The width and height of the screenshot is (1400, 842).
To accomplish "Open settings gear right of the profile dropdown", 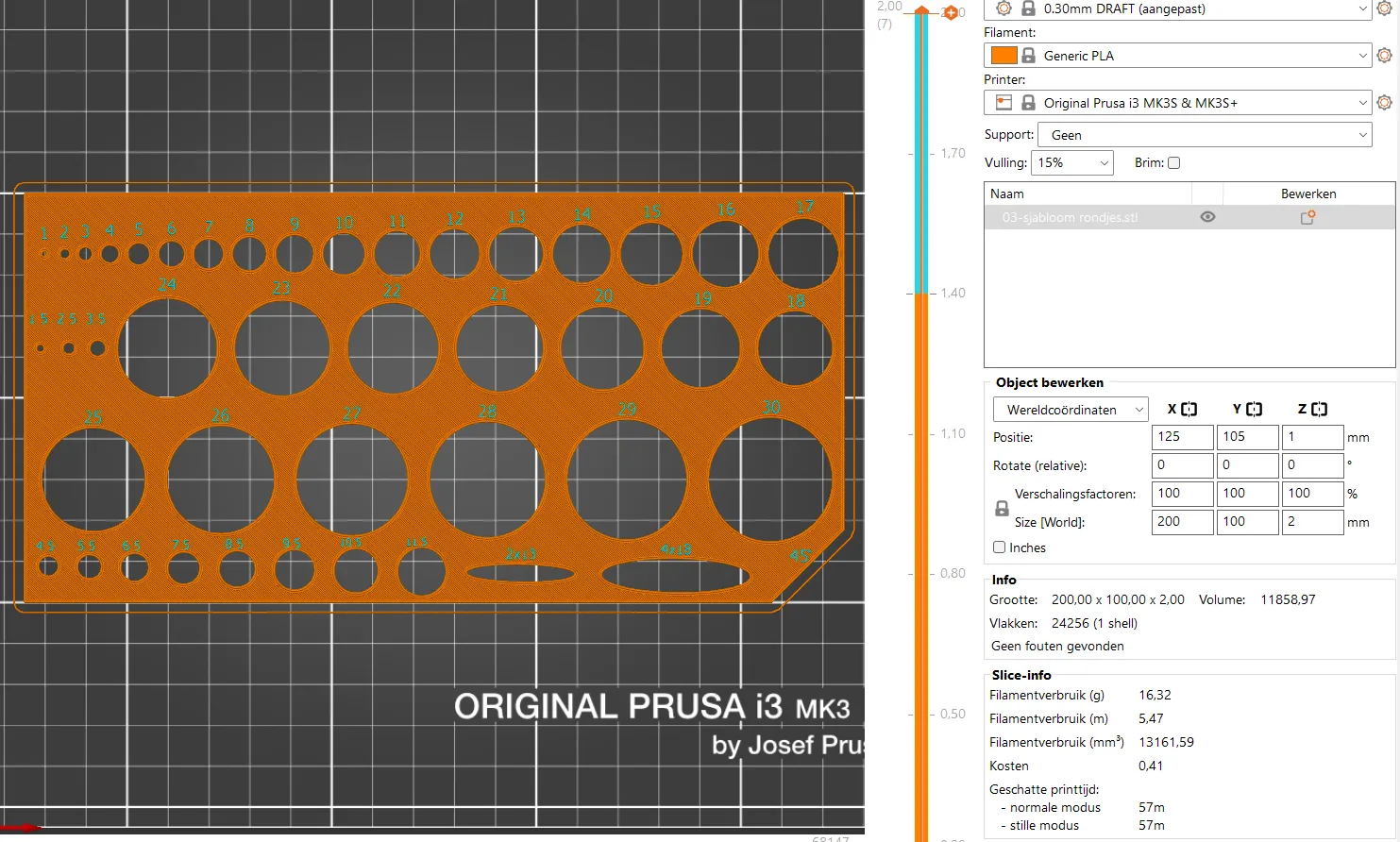I will 1384,8.
